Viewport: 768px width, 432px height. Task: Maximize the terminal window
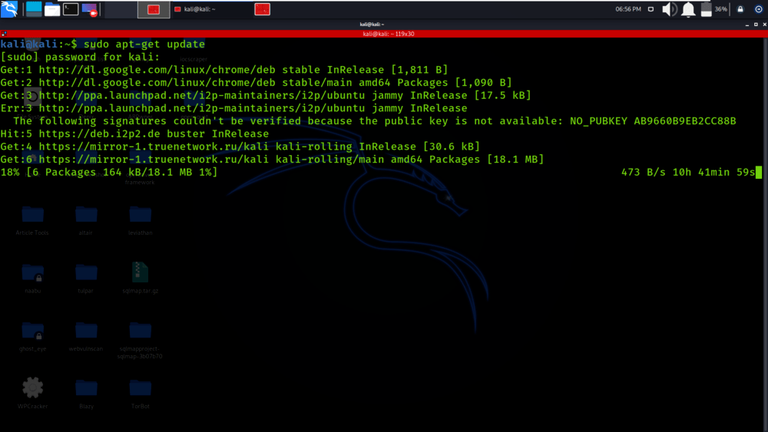[x=756, y=24]
